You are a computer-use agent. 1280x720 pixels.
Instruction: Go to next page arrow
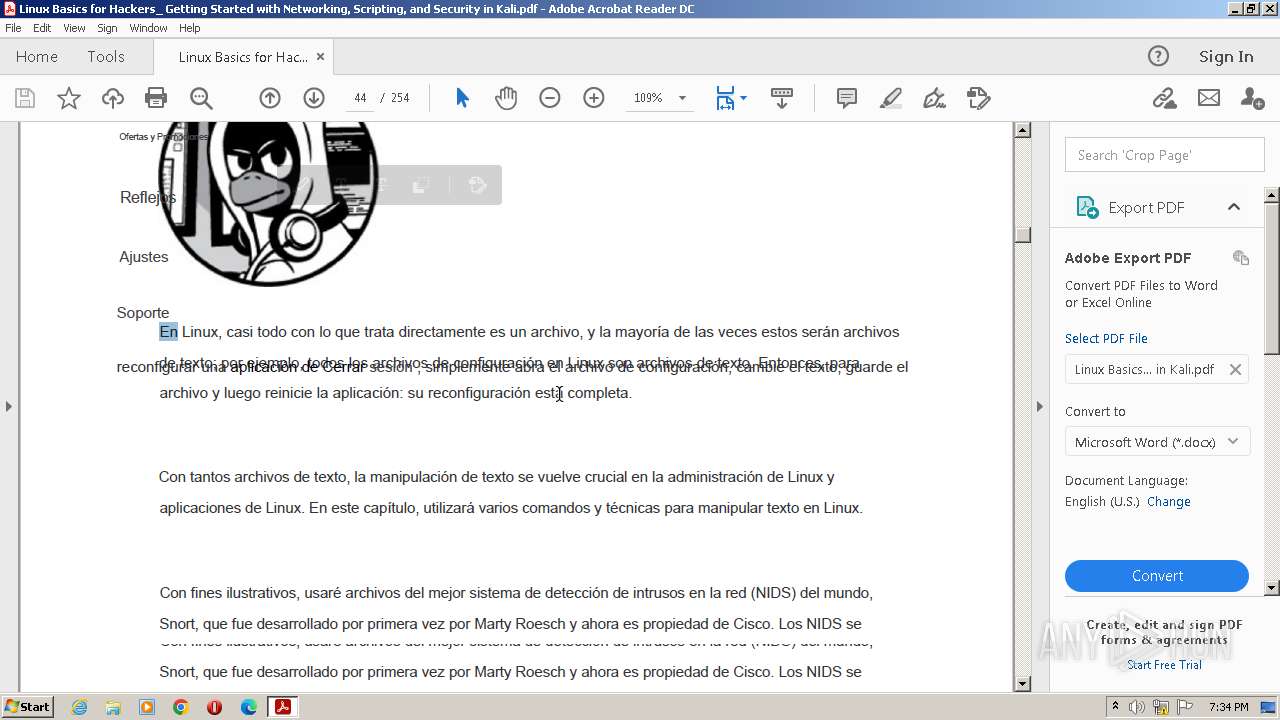pyautogui.click(x=314, y=98)
